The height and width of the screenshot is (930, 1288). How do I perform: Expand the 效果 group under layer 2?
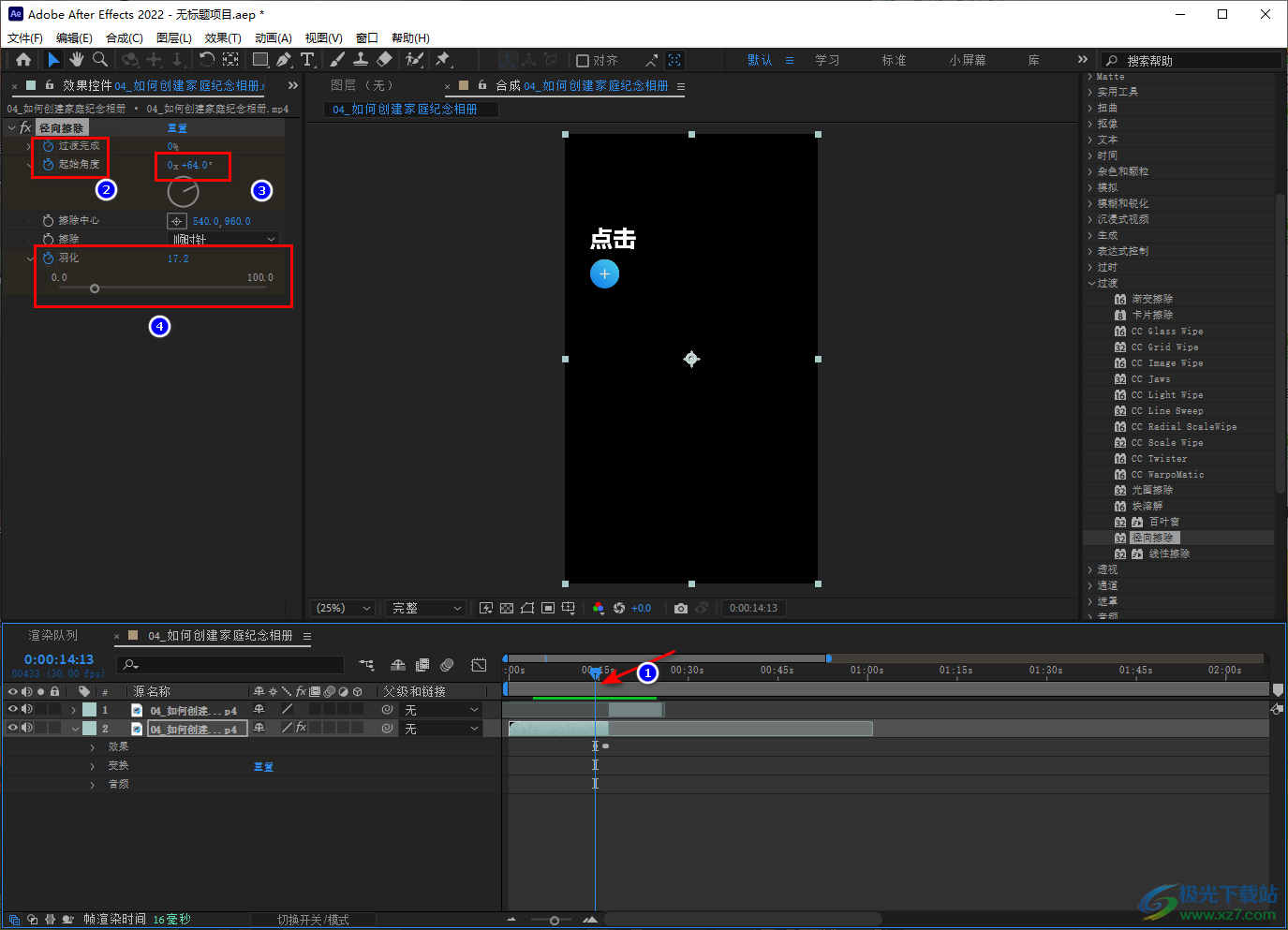(x=92, y=747)
